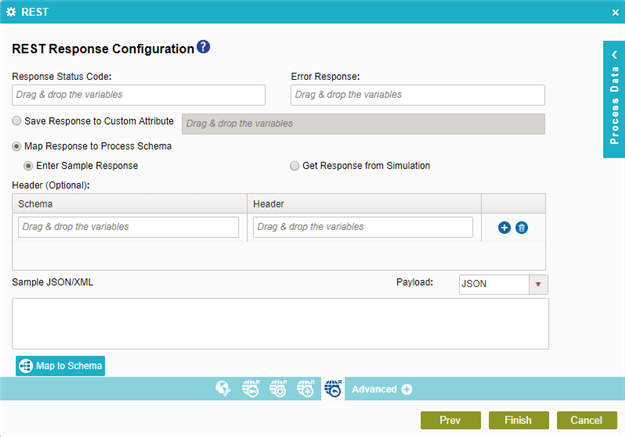Click the Sample JSON/XML label
Viewport: 625px width, 437px height.
click(52, 282)
